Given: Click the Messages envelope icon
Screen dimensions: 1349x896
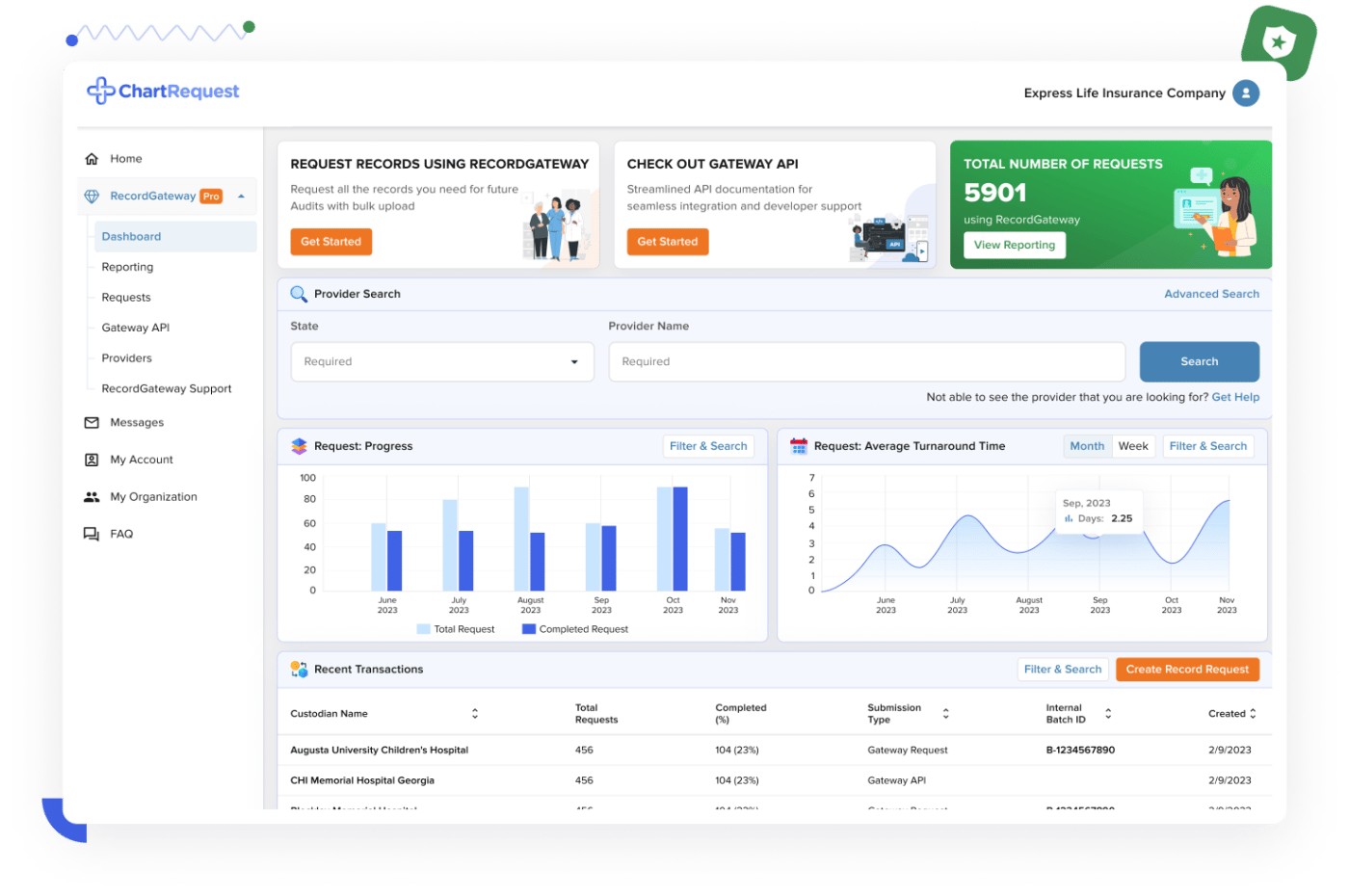Looking at the screenshot, I should [x=92, y=423].
